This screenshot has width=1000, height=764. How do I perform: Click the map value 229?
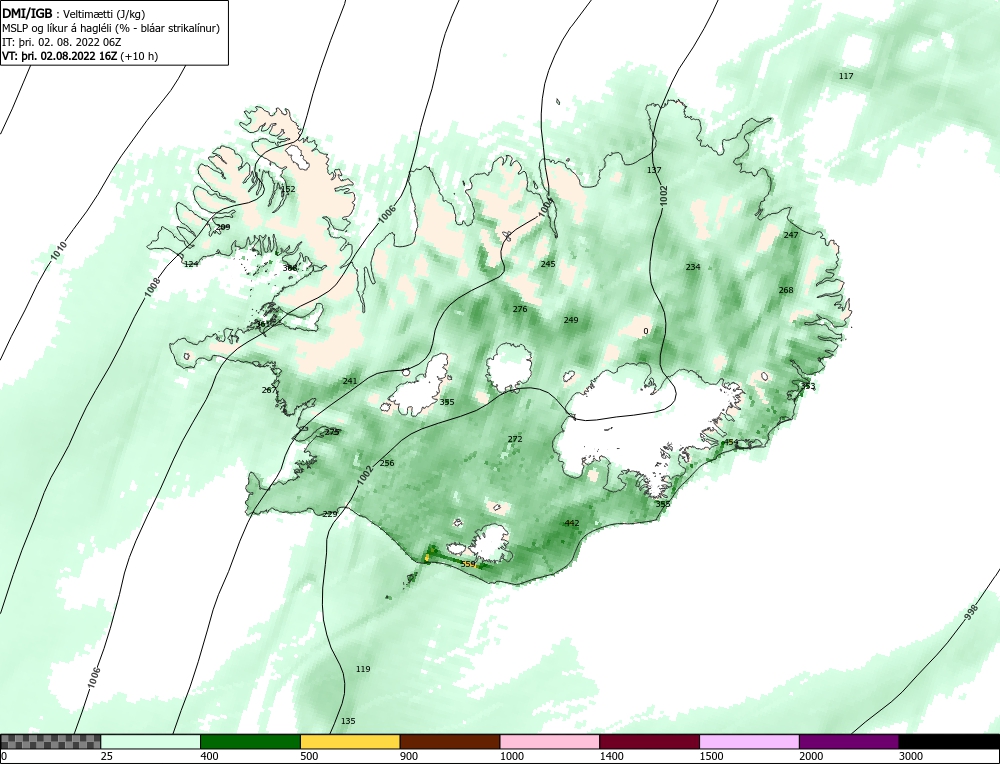[330, 514]
